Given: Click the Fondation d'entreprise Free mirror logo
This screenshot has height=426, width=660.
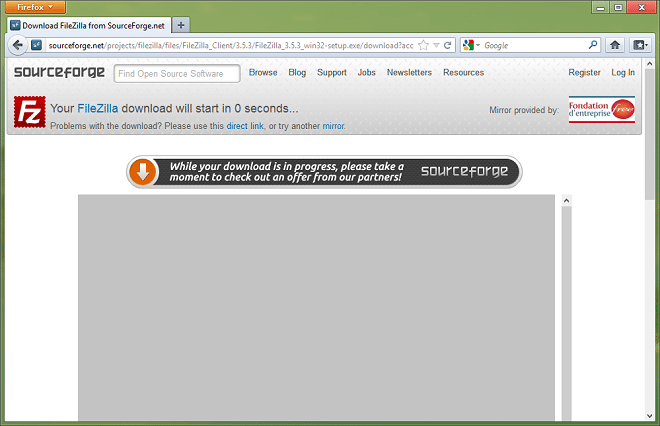Looking at the screenshot, I should click(x=601, y=109).
